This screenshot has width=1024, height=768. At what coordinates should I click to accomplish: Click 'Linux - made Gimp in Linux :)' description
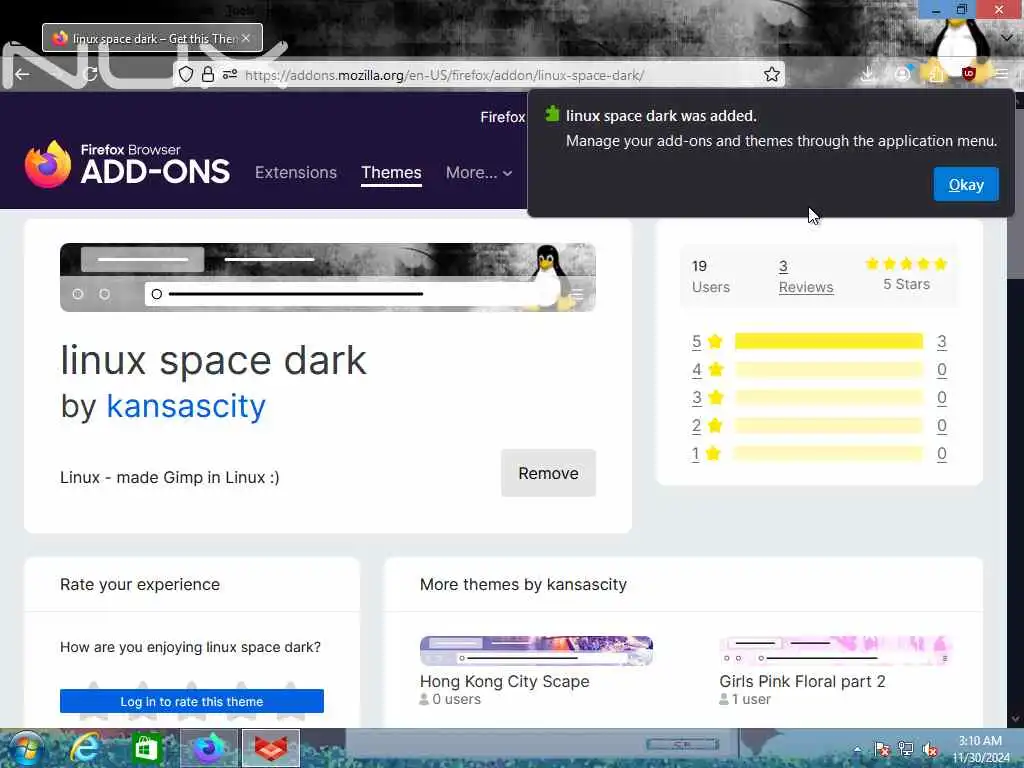(170, 477)
